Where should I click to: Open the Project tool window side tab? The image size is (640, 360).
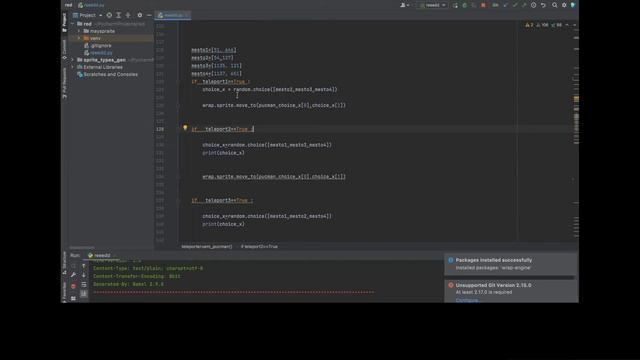[x=64, y=22]
